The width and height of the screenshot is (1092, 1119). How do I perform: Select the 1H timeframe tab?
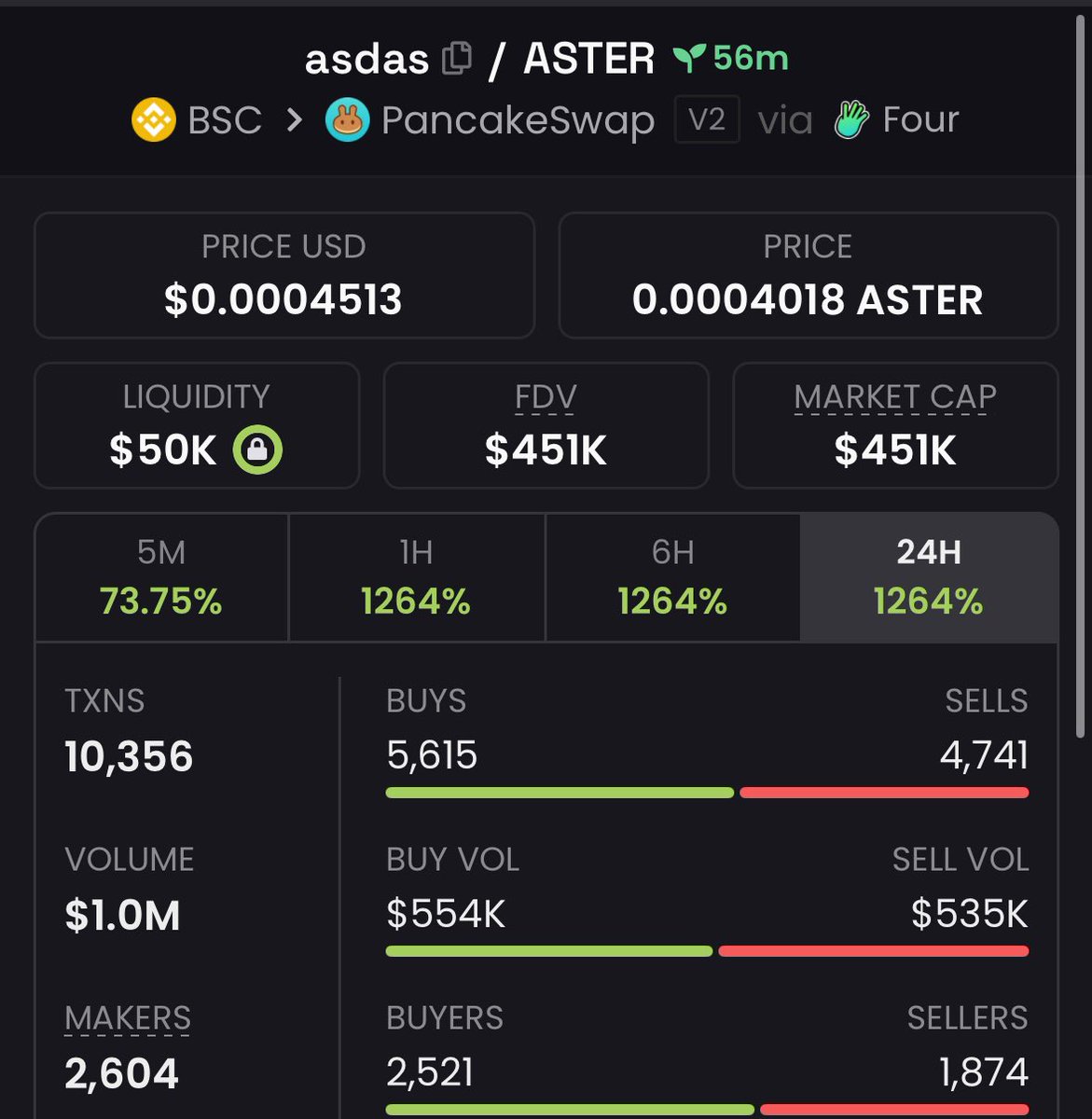(416, 577)
